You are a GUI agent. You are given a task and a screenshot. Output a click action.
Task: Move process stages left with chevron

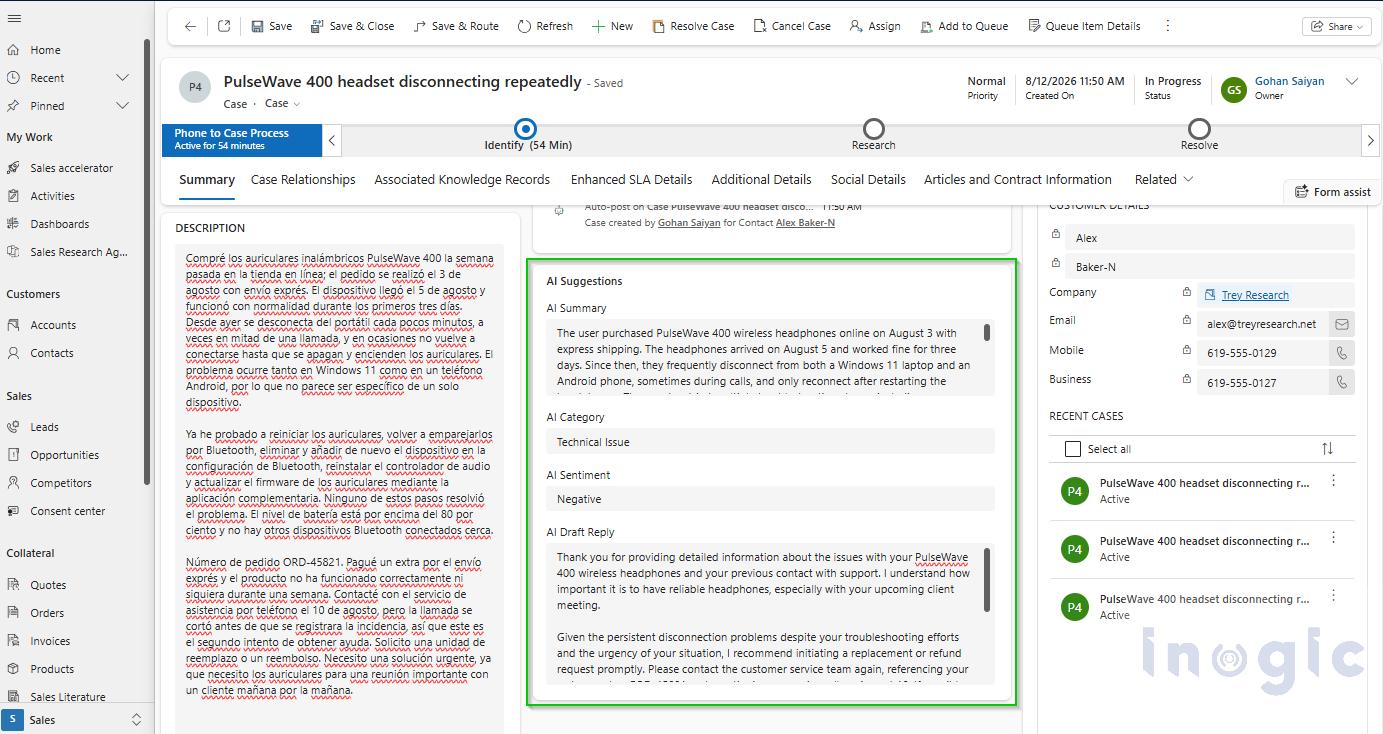332,141
